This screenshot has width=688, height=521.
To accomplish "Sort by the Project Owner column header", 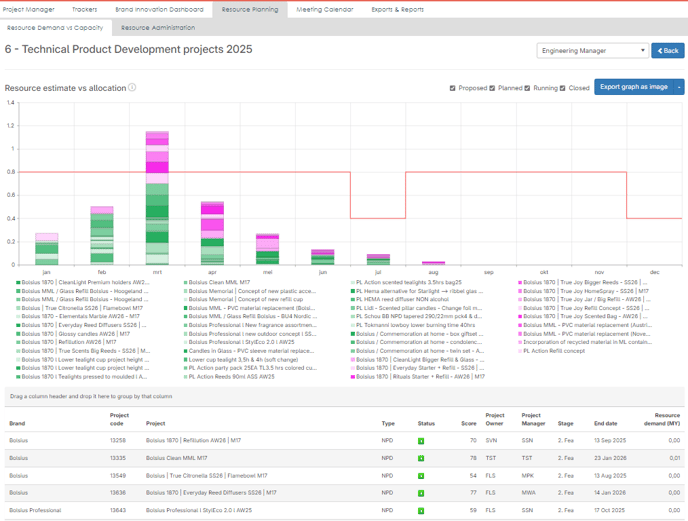I will click(495, 419).
